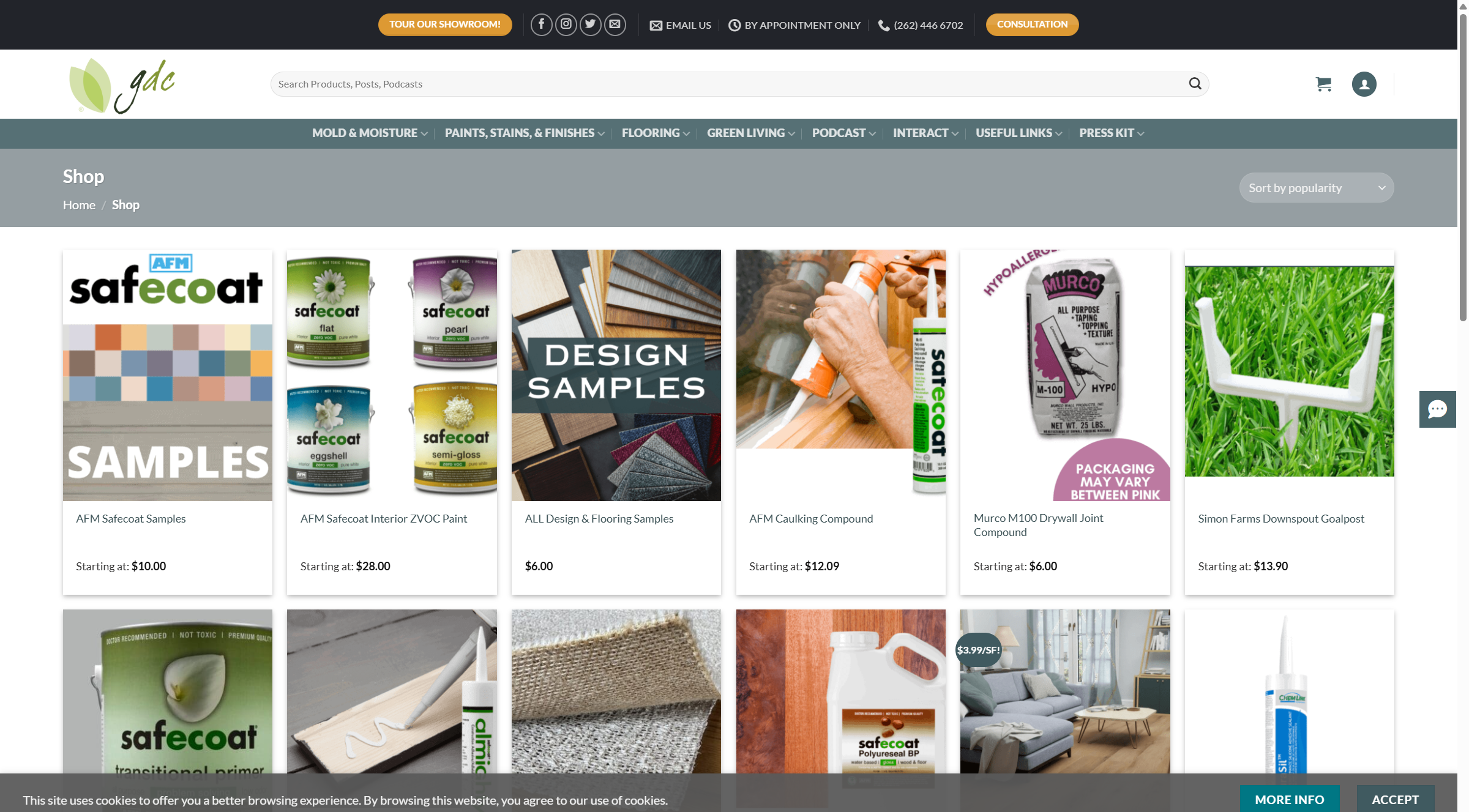1469x812 pixels.
Task: Click the Email Us link
Action: (x=680, y=25)
